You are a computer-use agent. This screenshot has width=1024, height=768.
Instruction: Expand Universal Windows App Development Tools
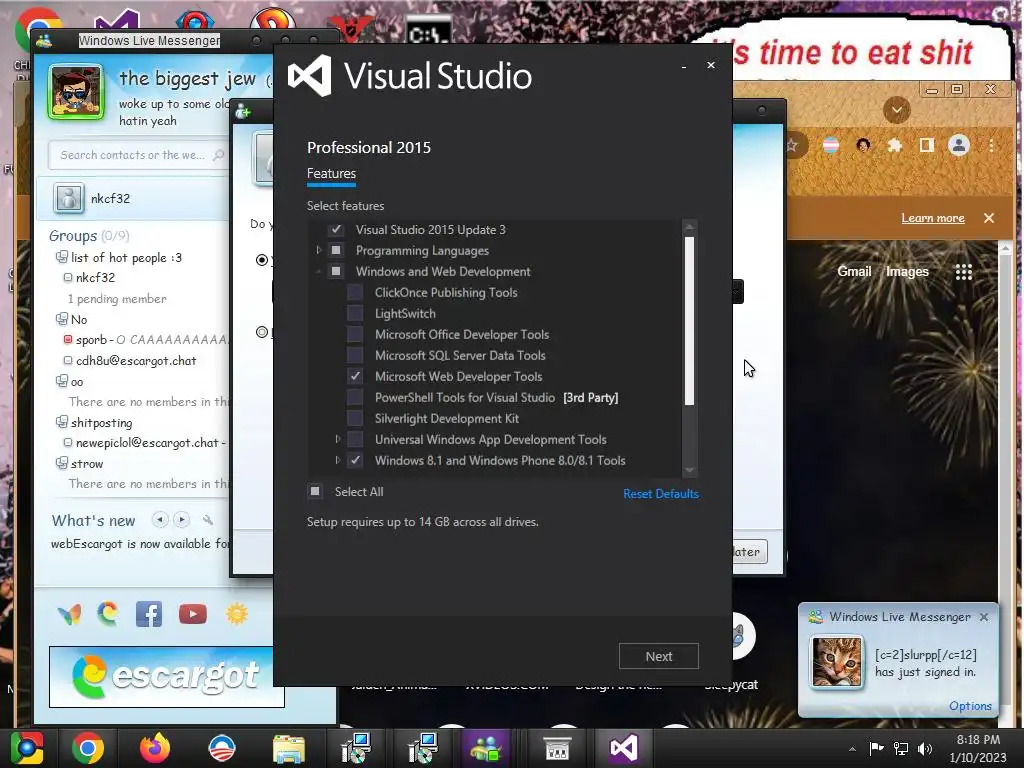click(338, 439)
